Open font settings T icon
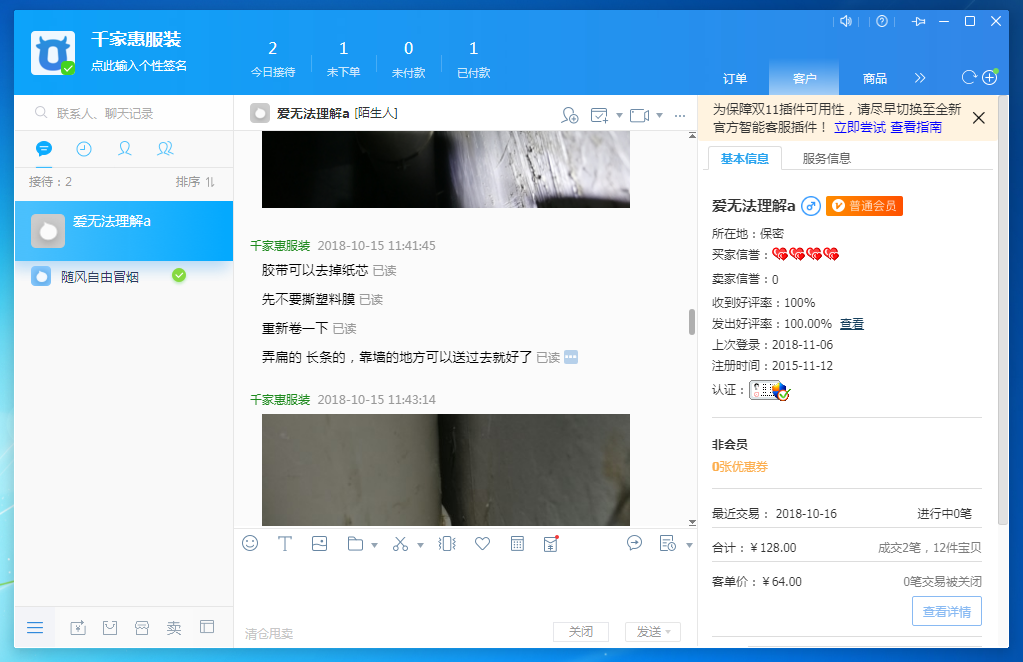1023x662 pixels. [285, 543]
